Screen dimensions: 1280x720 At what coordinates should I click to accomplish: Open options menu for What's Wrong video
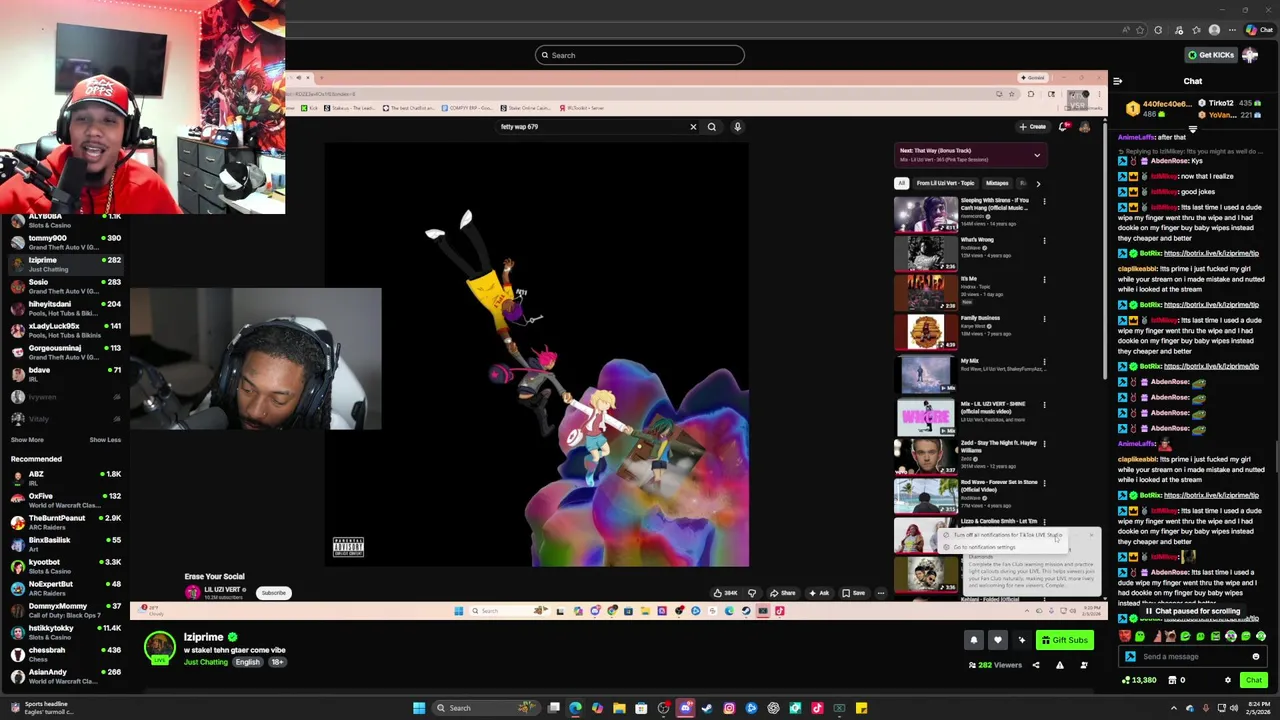click(x=1044, y=241)
